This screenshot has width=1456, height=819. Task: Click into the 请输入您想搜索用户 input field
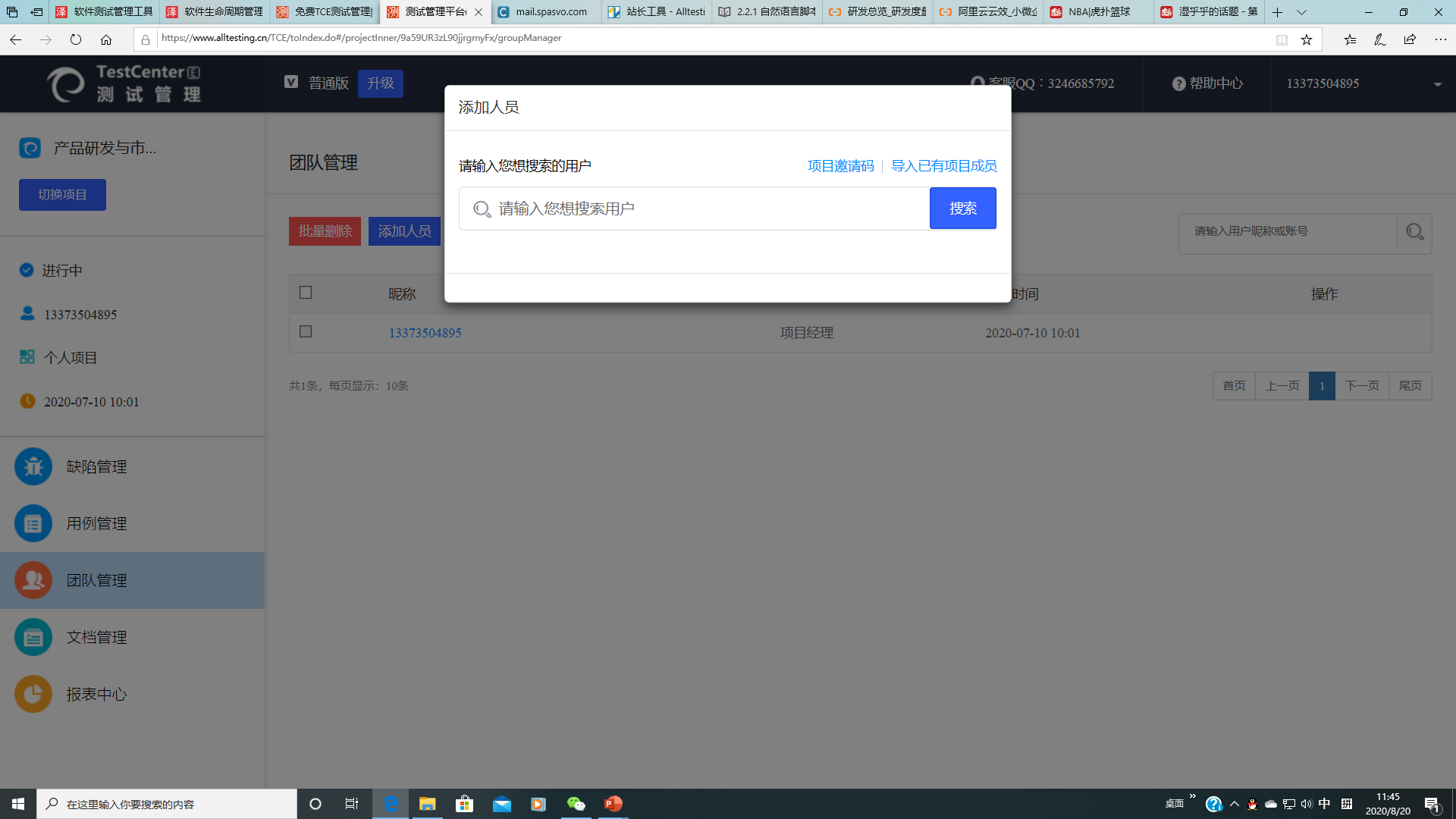[x=682, y=208]
